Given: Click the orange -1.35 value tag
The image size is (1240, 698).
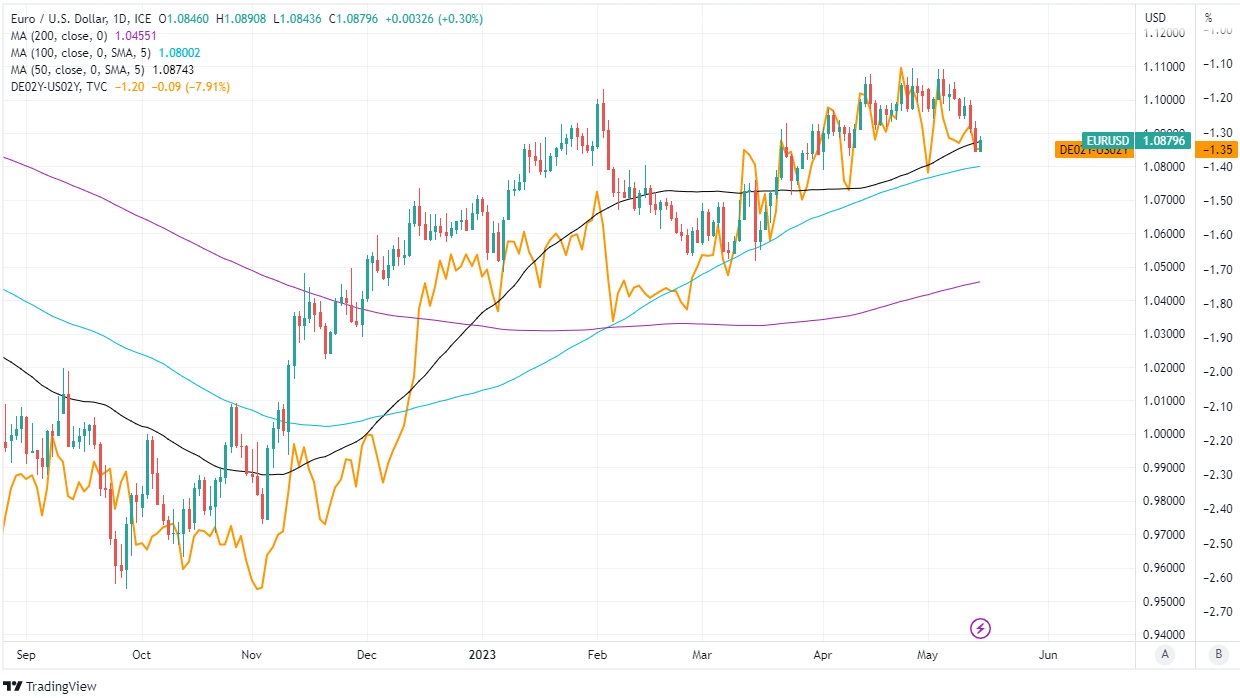Looking at the screenshot, I should pos(1219,150).
